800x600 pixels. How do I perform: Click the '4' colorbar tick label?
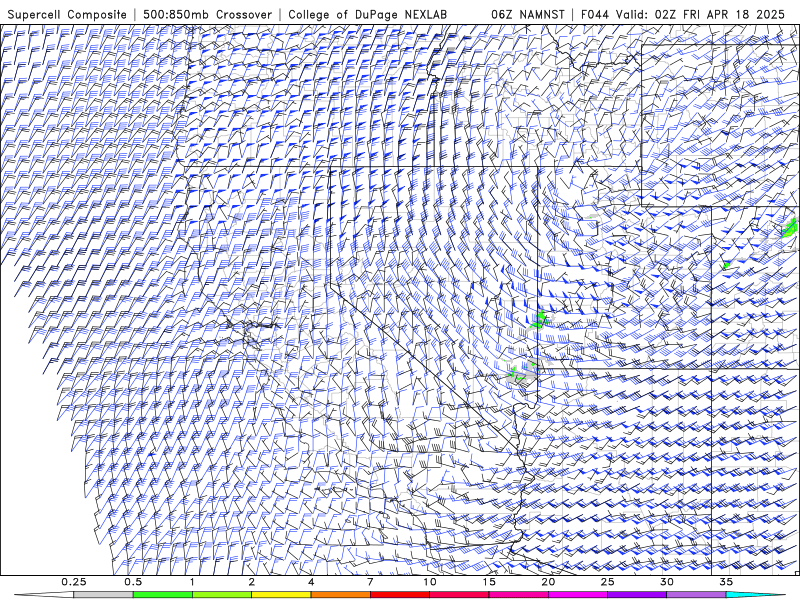coord(311,582)
